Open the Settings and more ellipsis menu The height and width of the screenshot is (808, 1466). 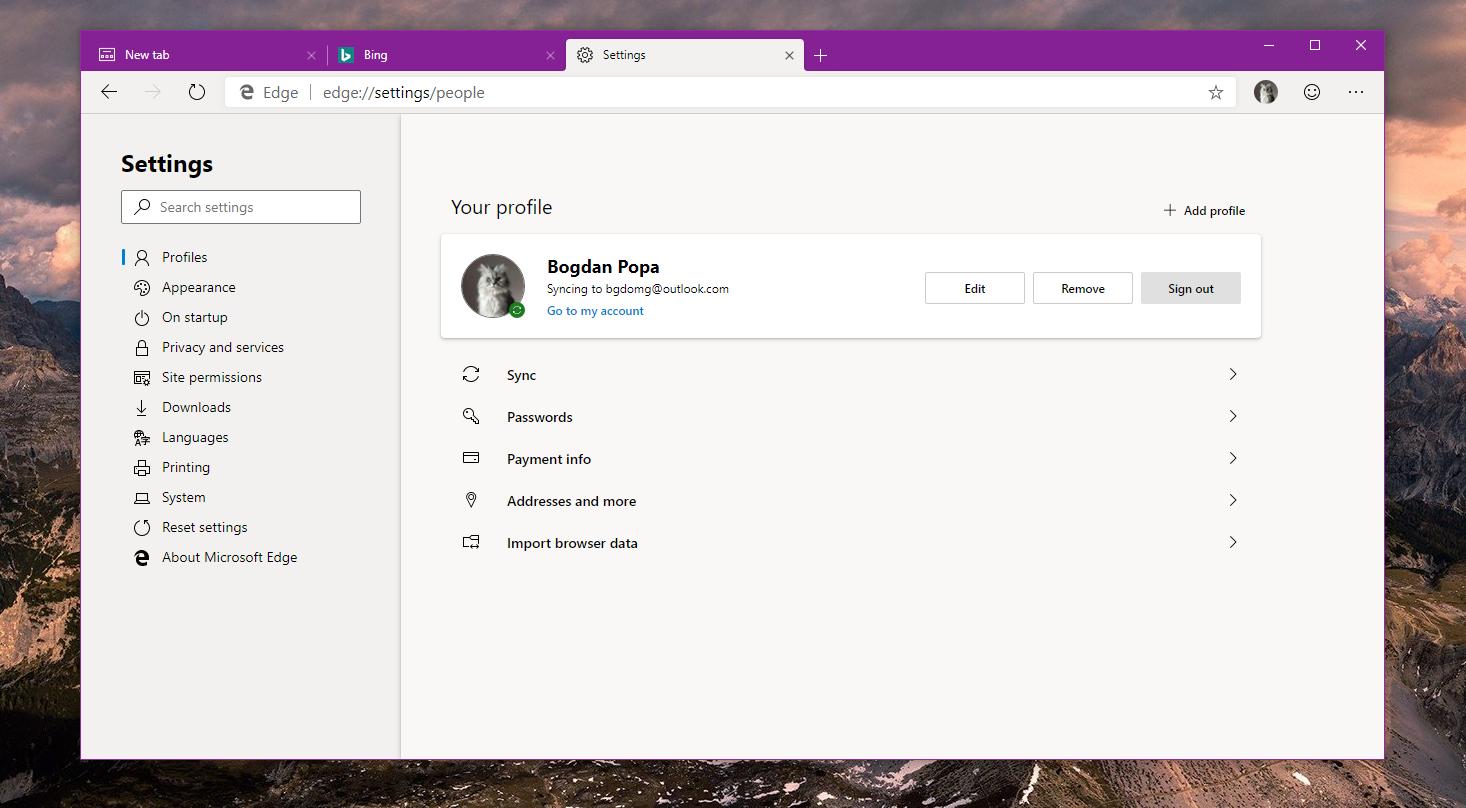(1356, 92)
